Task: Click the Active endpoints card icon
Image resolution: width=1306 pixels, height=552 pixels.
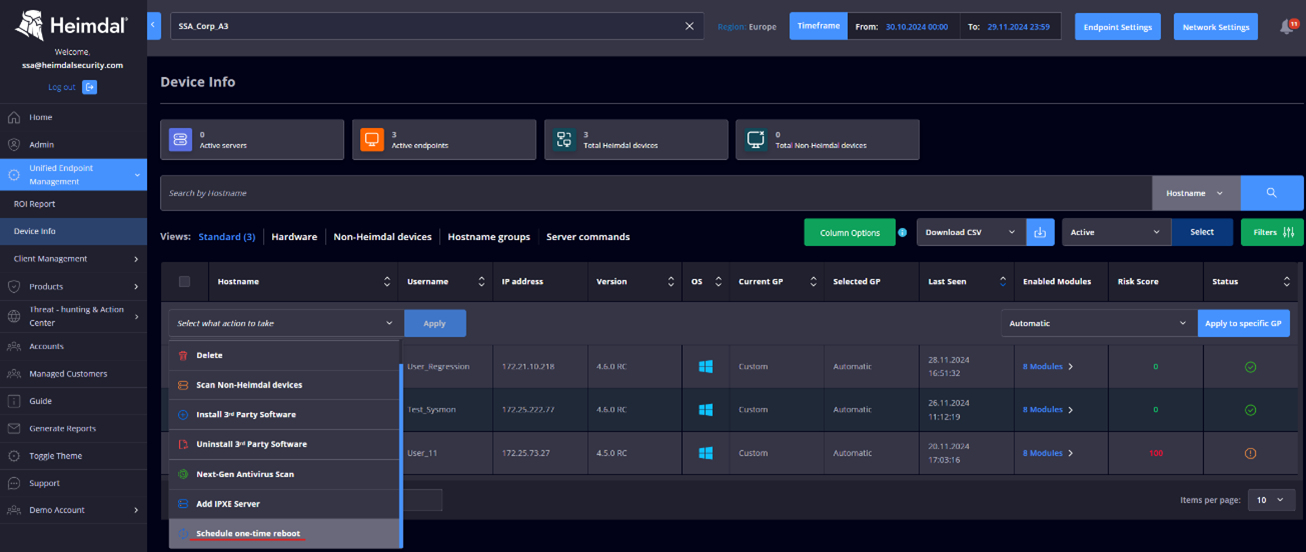Action: 372,140
